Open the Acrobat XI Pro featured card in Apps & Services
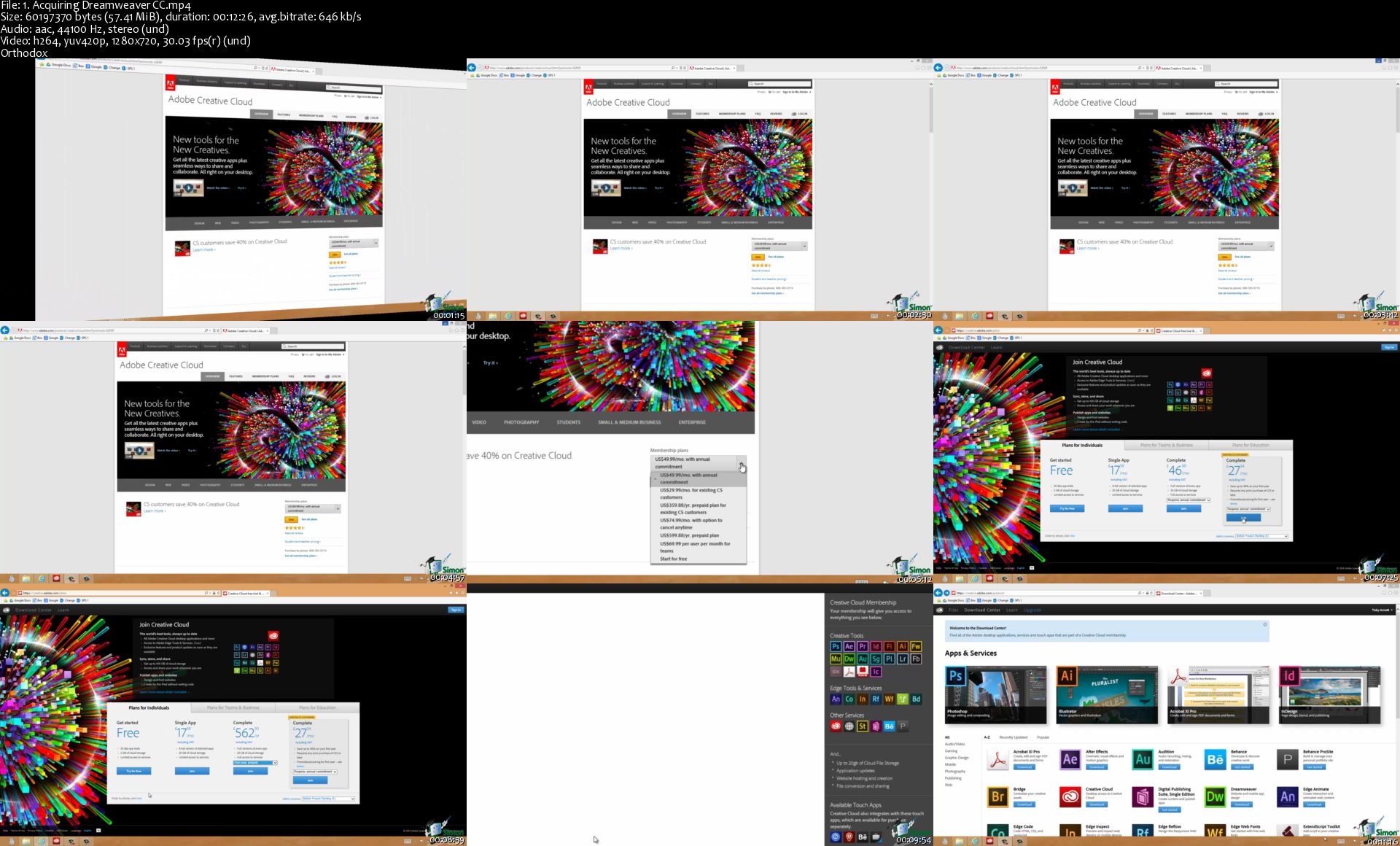Viewport: 1400px width, 846px height. coord(1218,694)
